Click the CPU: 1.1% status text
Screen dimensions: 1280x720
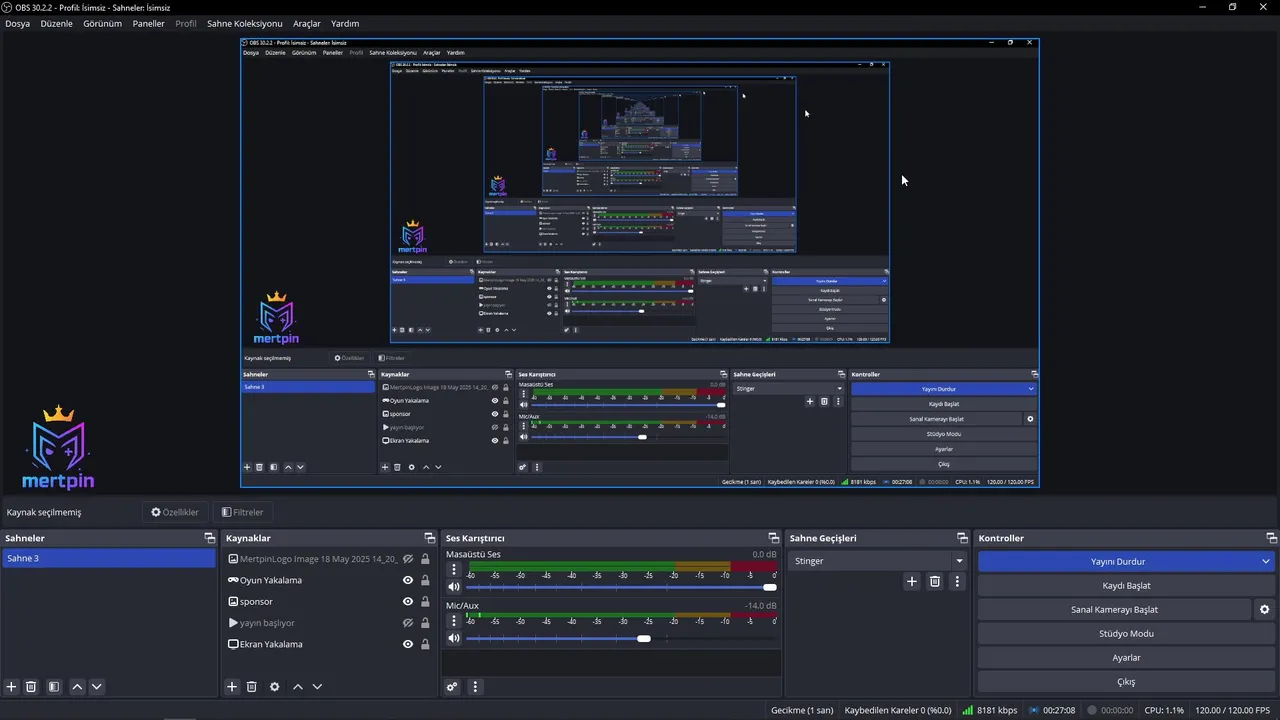(1164, 710)
